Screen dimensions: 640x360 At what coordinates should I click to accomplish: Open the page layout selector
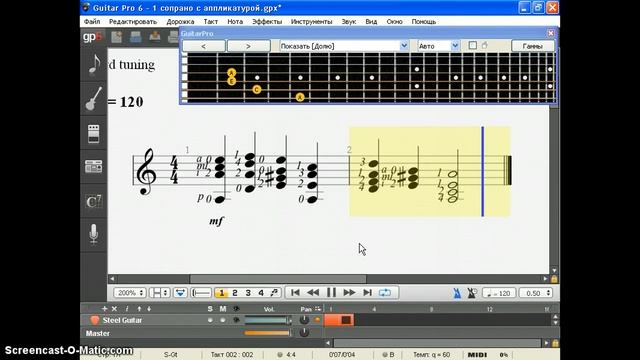pos(159,293)
